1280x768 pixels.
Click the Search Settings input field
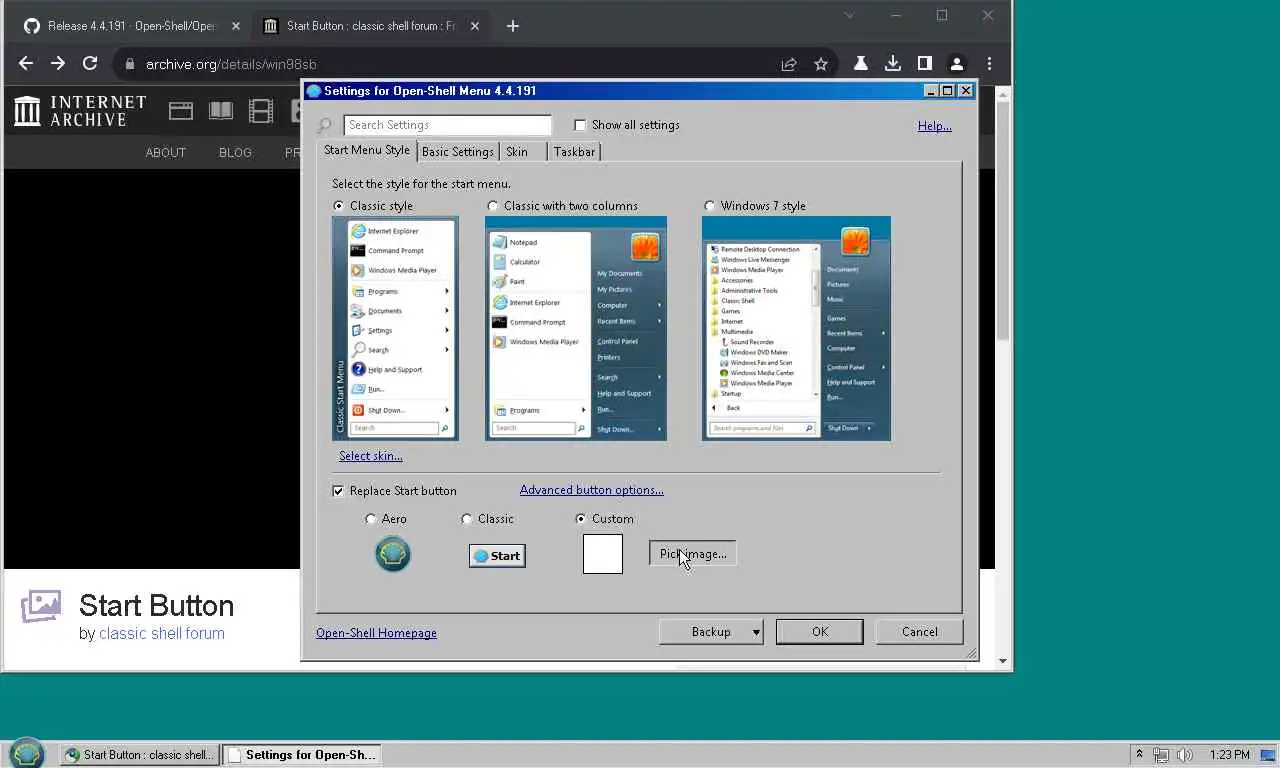pyautogui.click(x=447, y=125)
